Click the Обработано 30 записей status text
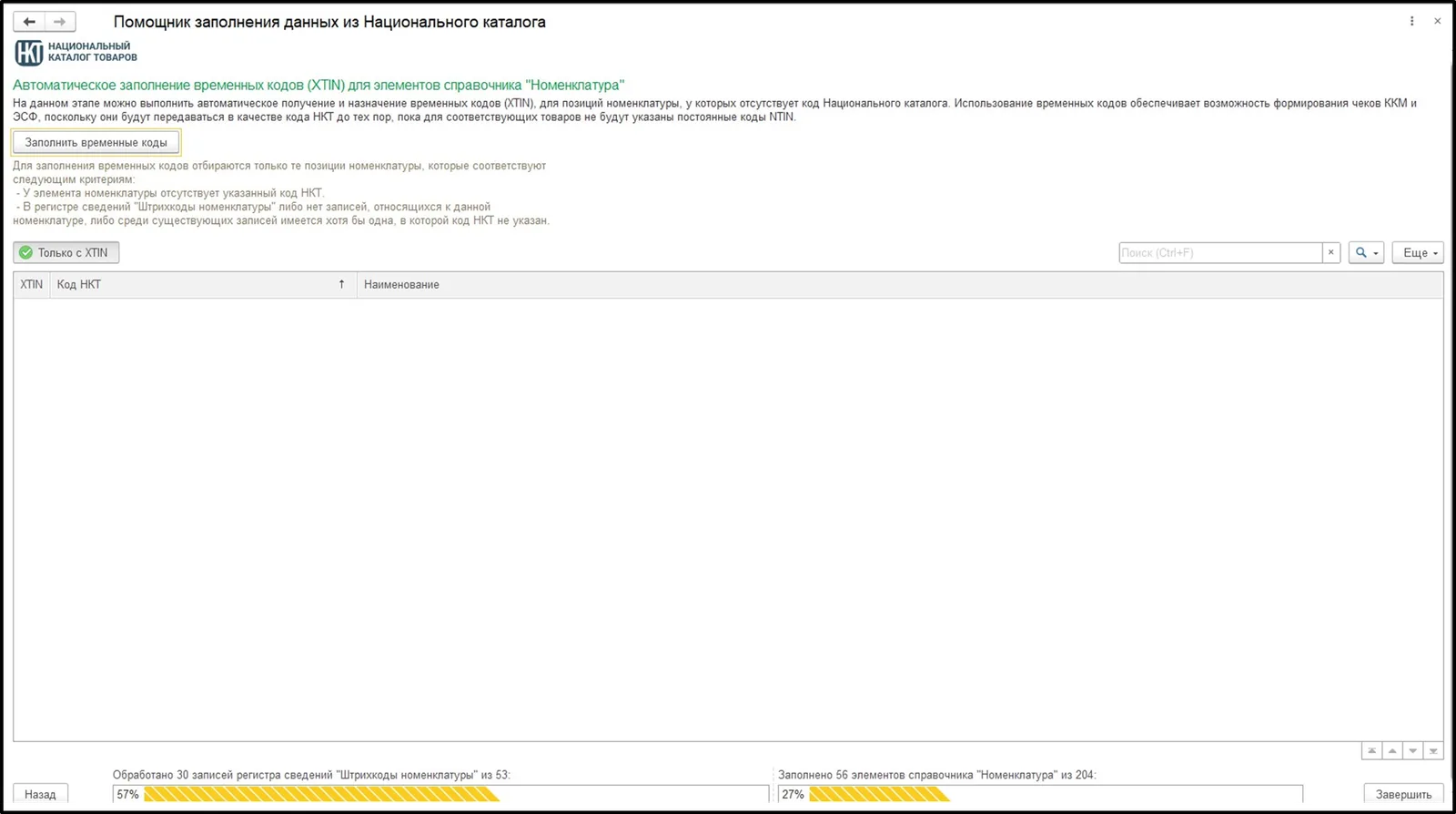The width and height of the screenshot is (1456, 814). coord(311,775)
